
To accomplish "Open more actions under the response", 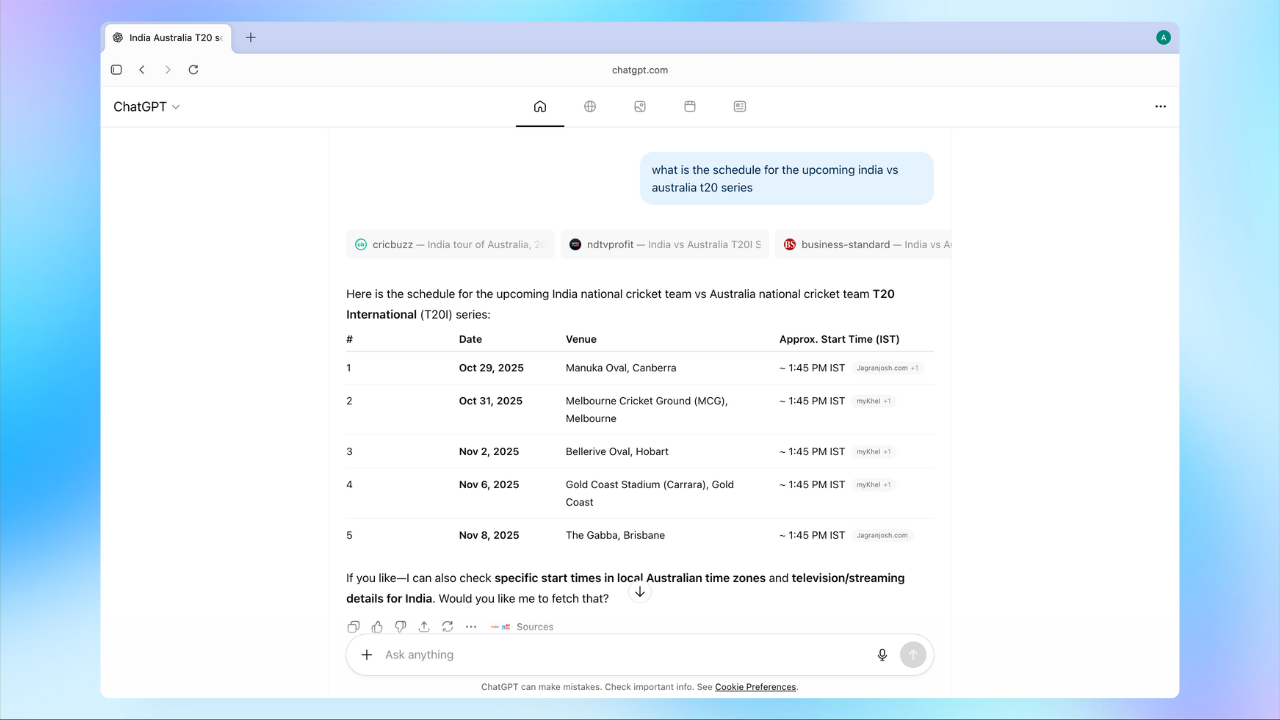I will point(471,627).
